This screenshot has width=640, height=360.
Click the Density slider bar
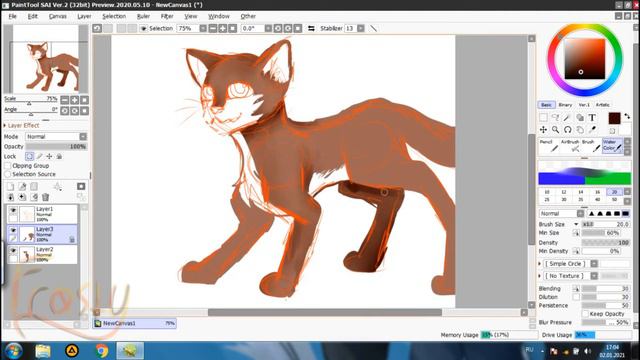click(x=605, y=242)
